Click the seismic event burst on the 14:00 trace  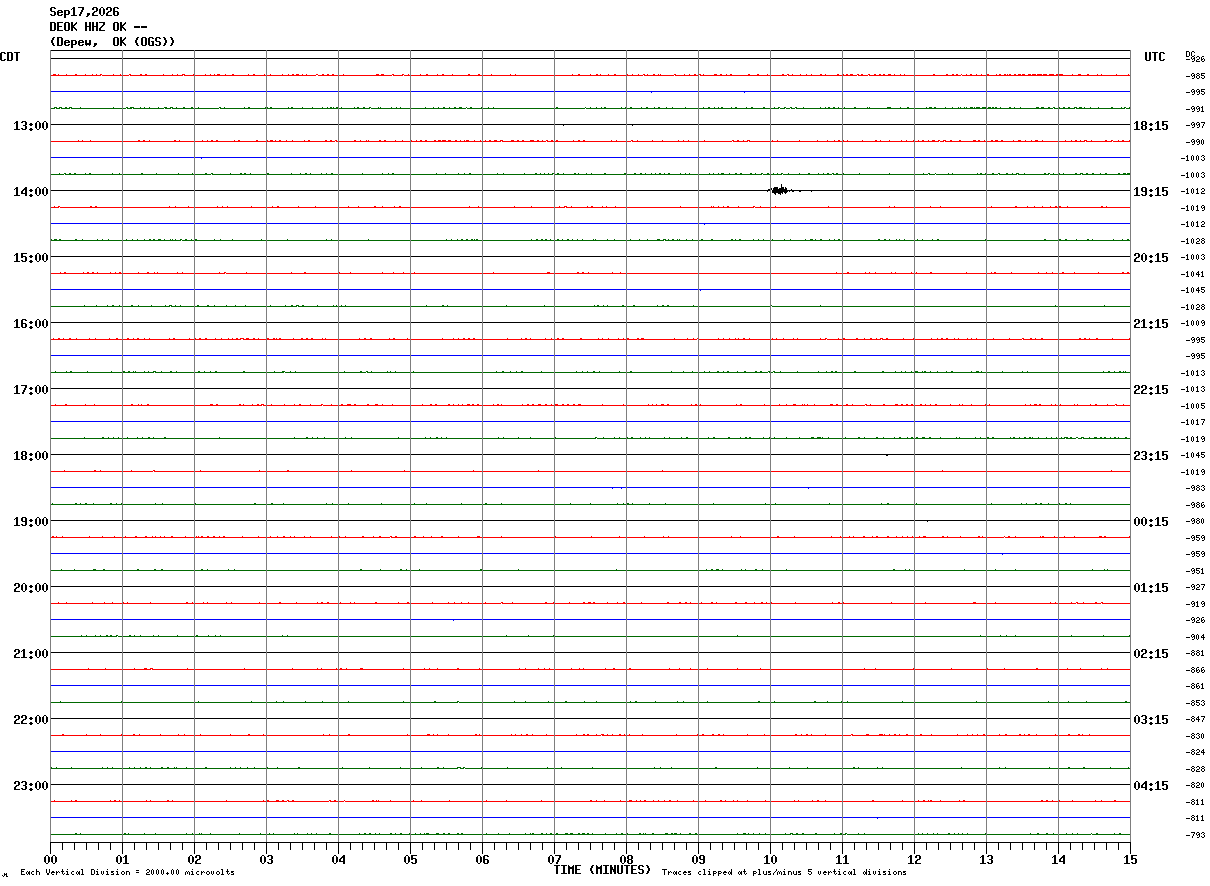(x=780, y=190)
